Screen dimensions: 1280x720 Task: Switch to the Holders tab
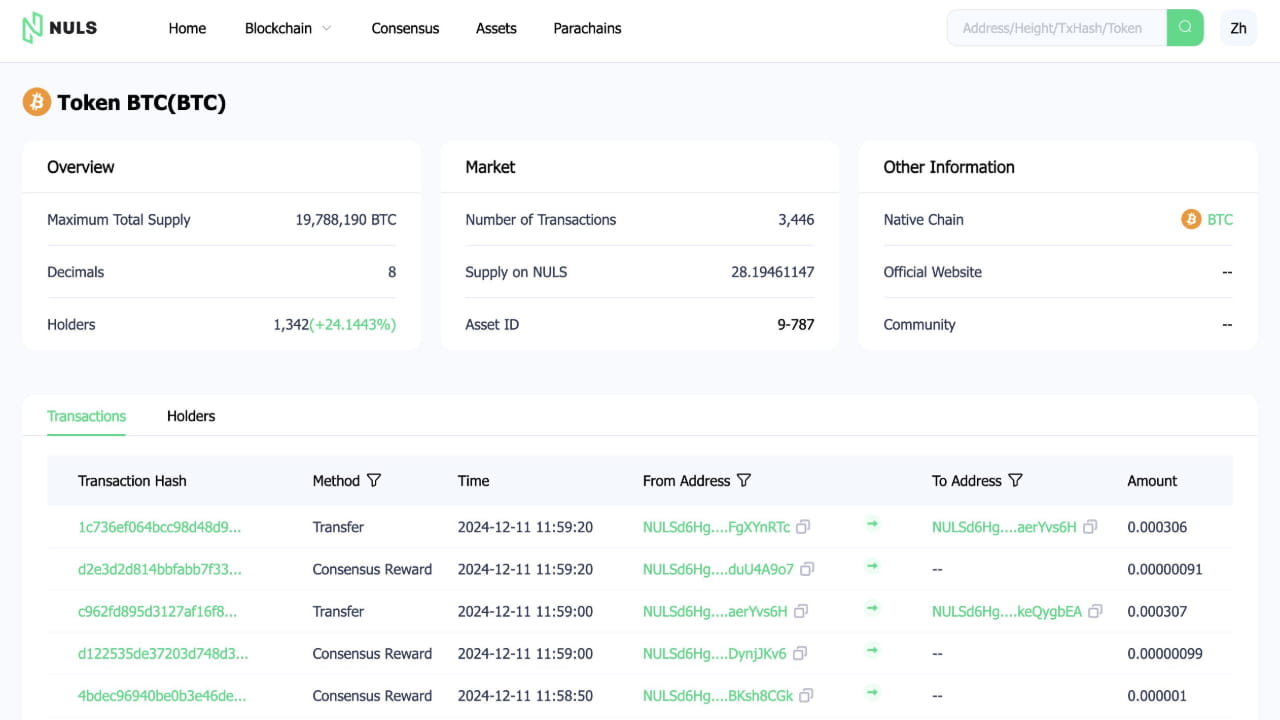tap(191, 416)
